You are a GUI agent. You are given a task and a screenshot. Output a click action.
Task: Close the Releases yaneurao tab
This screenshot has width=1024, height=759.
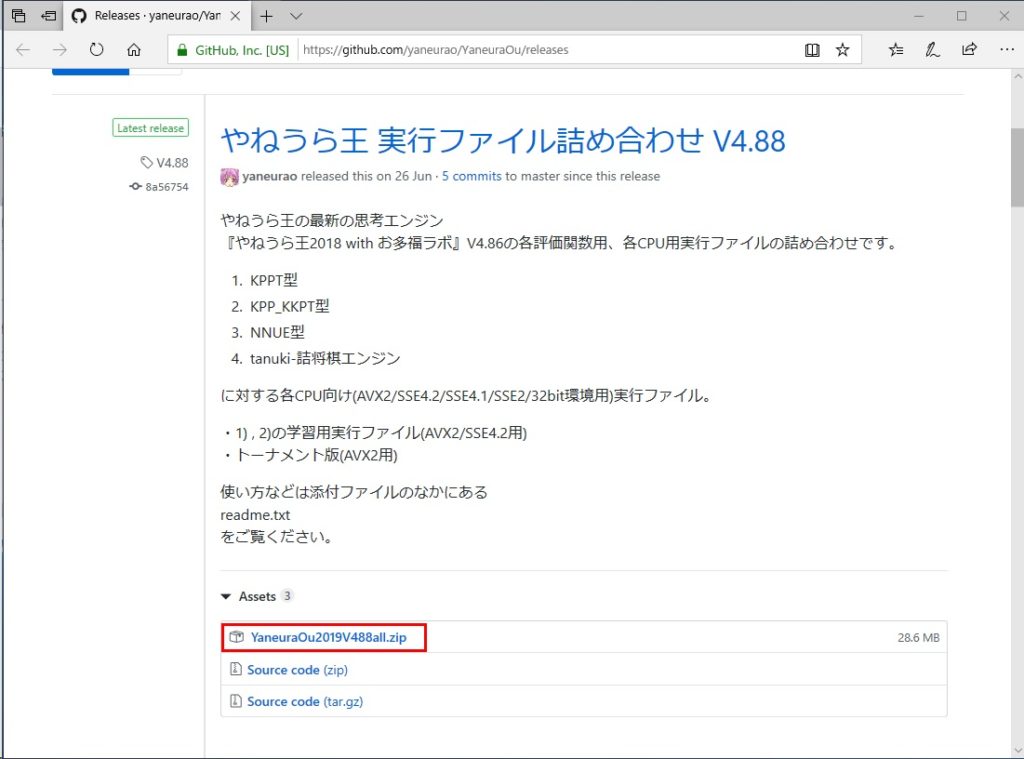coord(236,16)
